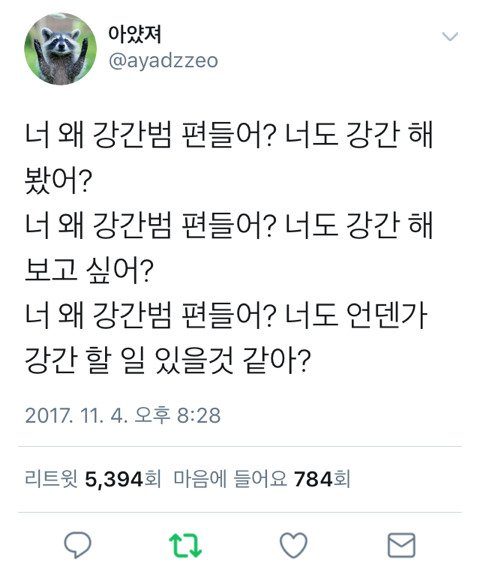Click the tweet line reading 보고 싶어?
Viewport: 480px width, 565px height.
pos(89,270)
